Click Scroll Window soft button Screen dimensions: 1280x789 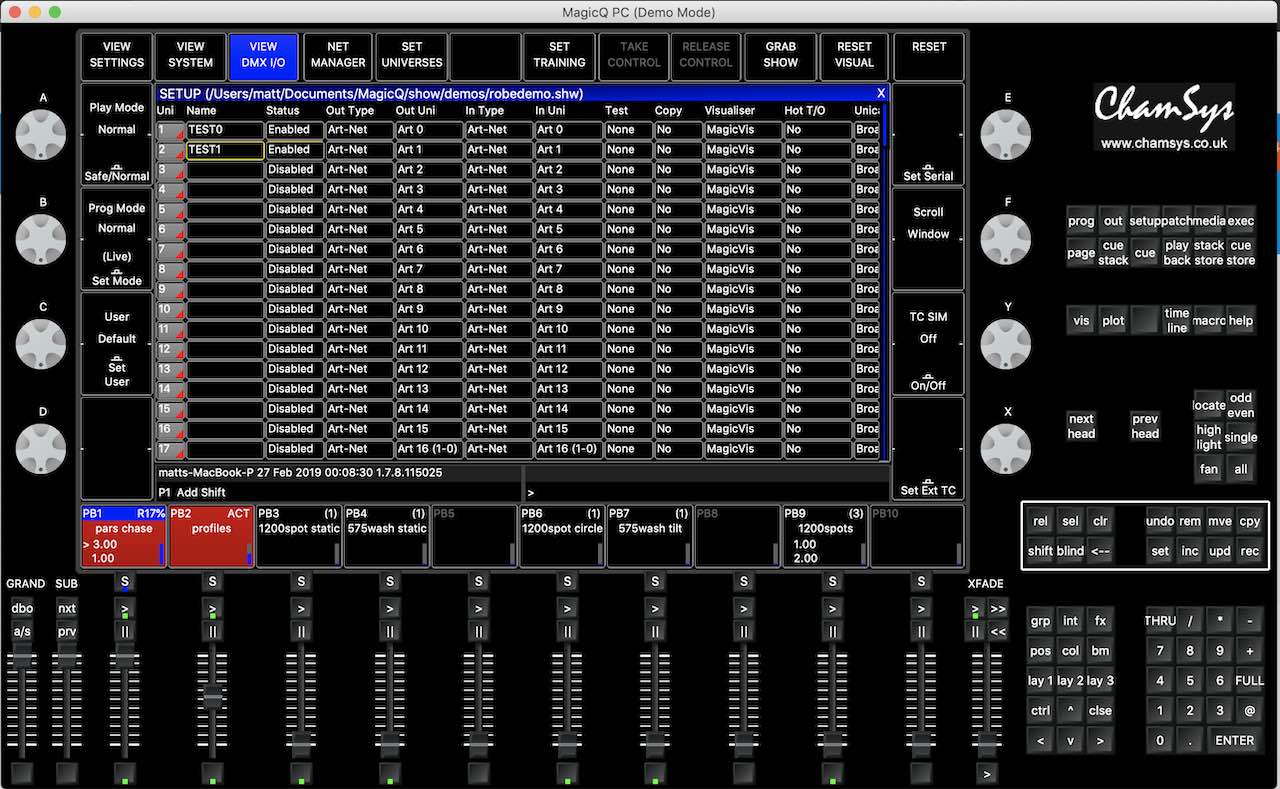click(x=928, y=223)
